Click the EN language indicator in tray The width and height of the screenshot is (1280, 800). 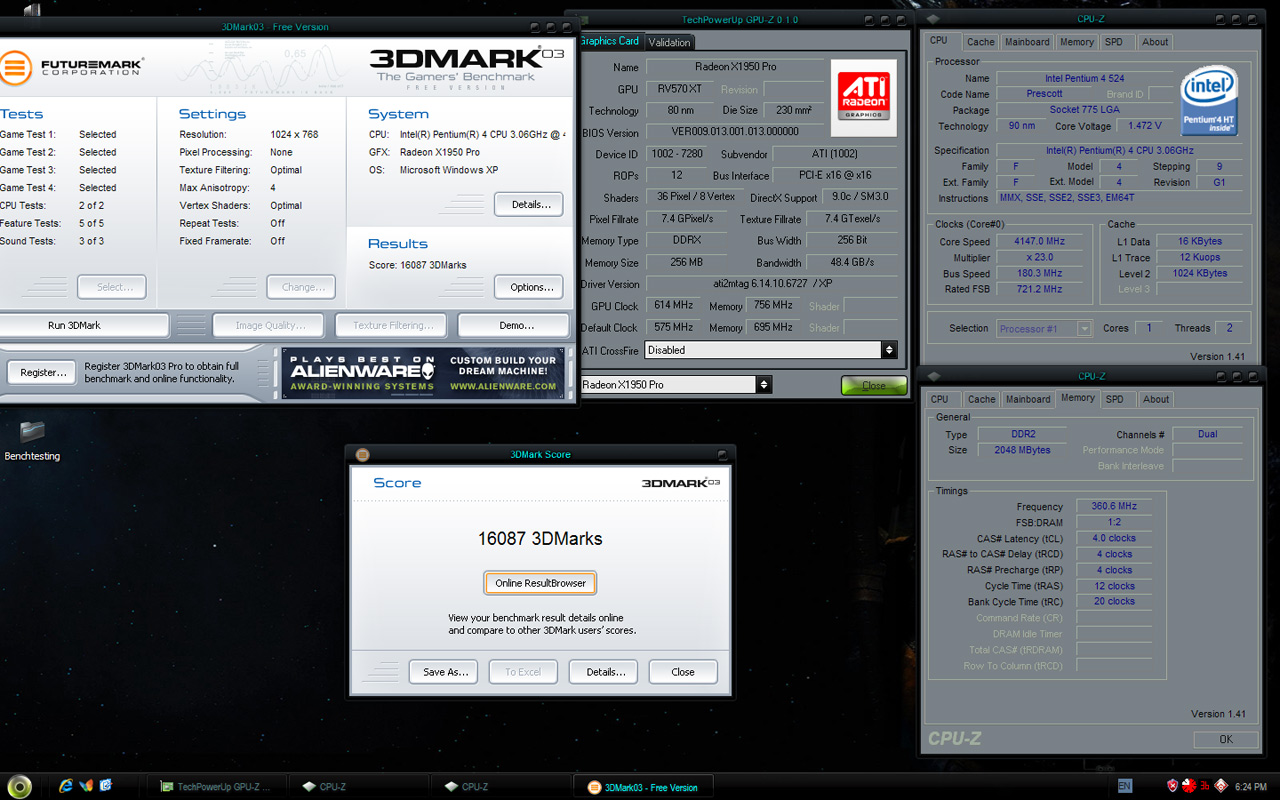[1125, 786]
